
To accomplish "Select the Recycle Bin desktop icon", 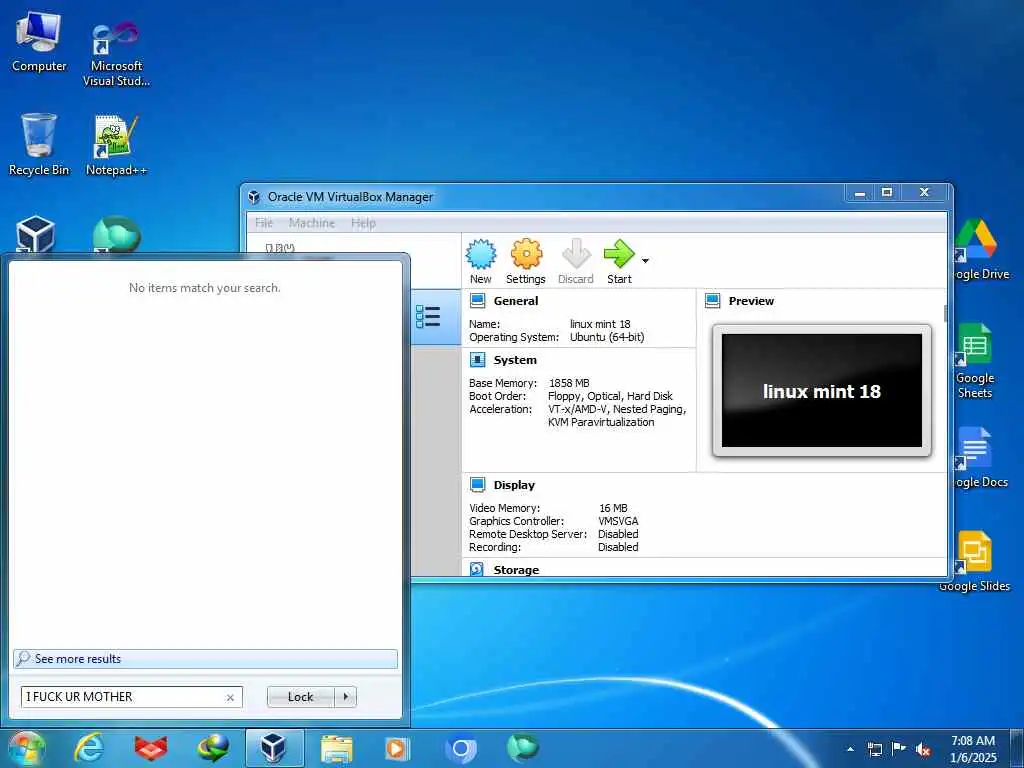I will pyautogui.click(x=39, y=144).
